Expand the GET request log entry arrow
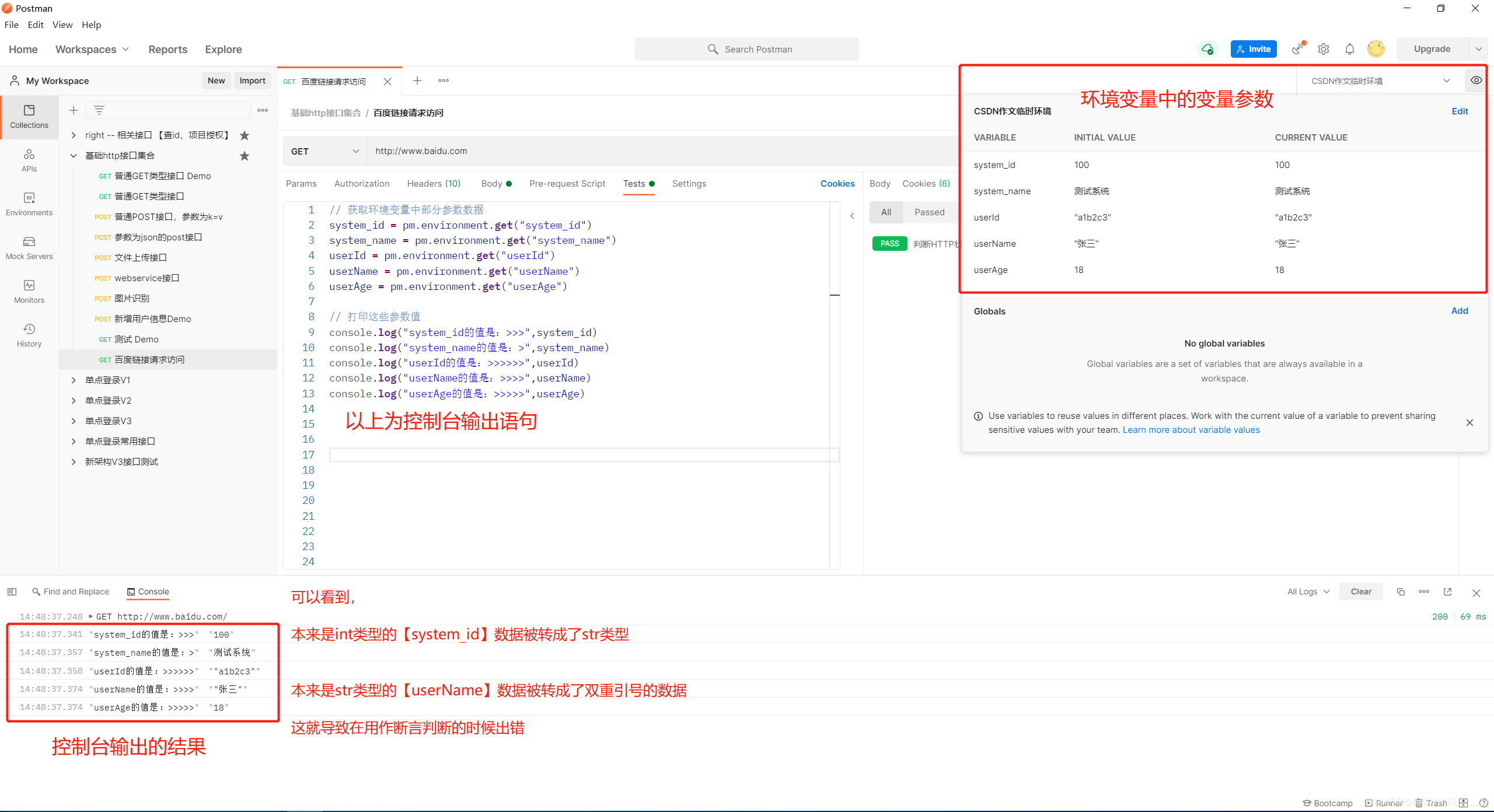This screenshot has height=812, width=1494. tap(90, 617)
